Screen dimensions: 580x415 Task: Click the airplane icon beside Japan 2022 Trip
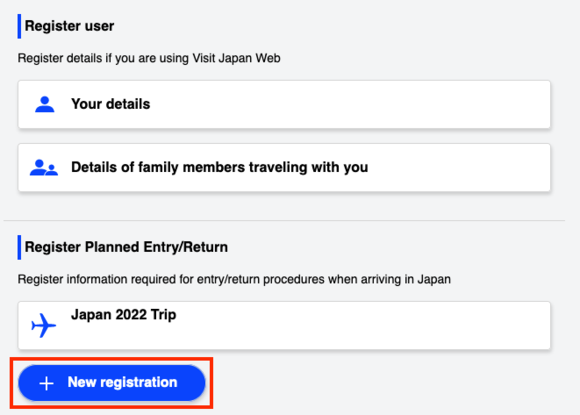click(x=44, y=325)
